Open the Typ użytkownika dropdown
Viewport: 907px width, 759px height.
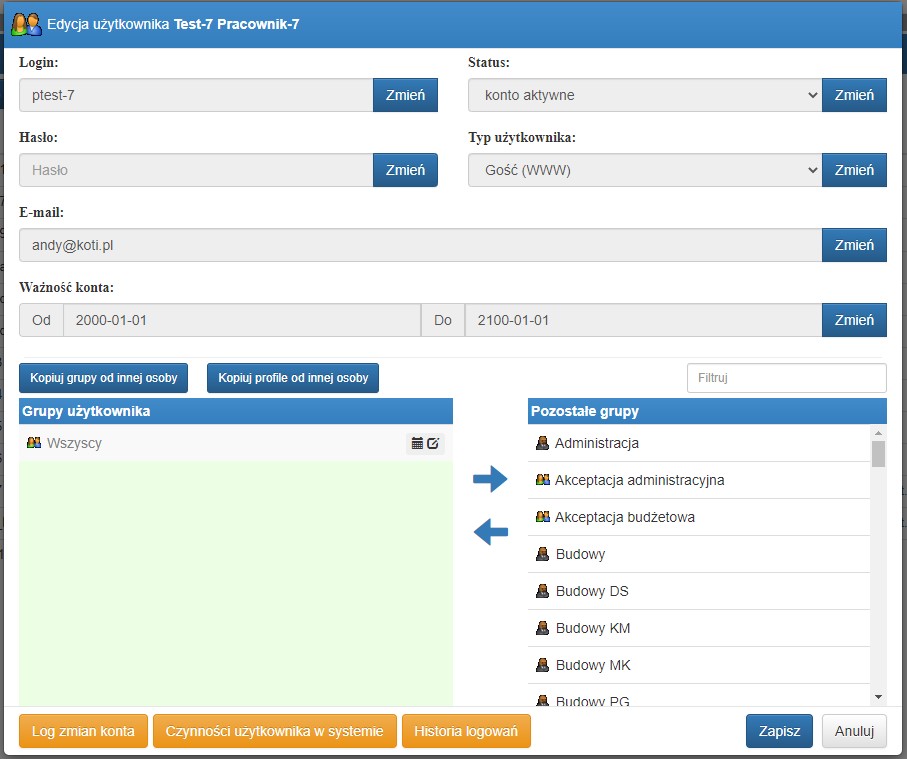(644, 170)
